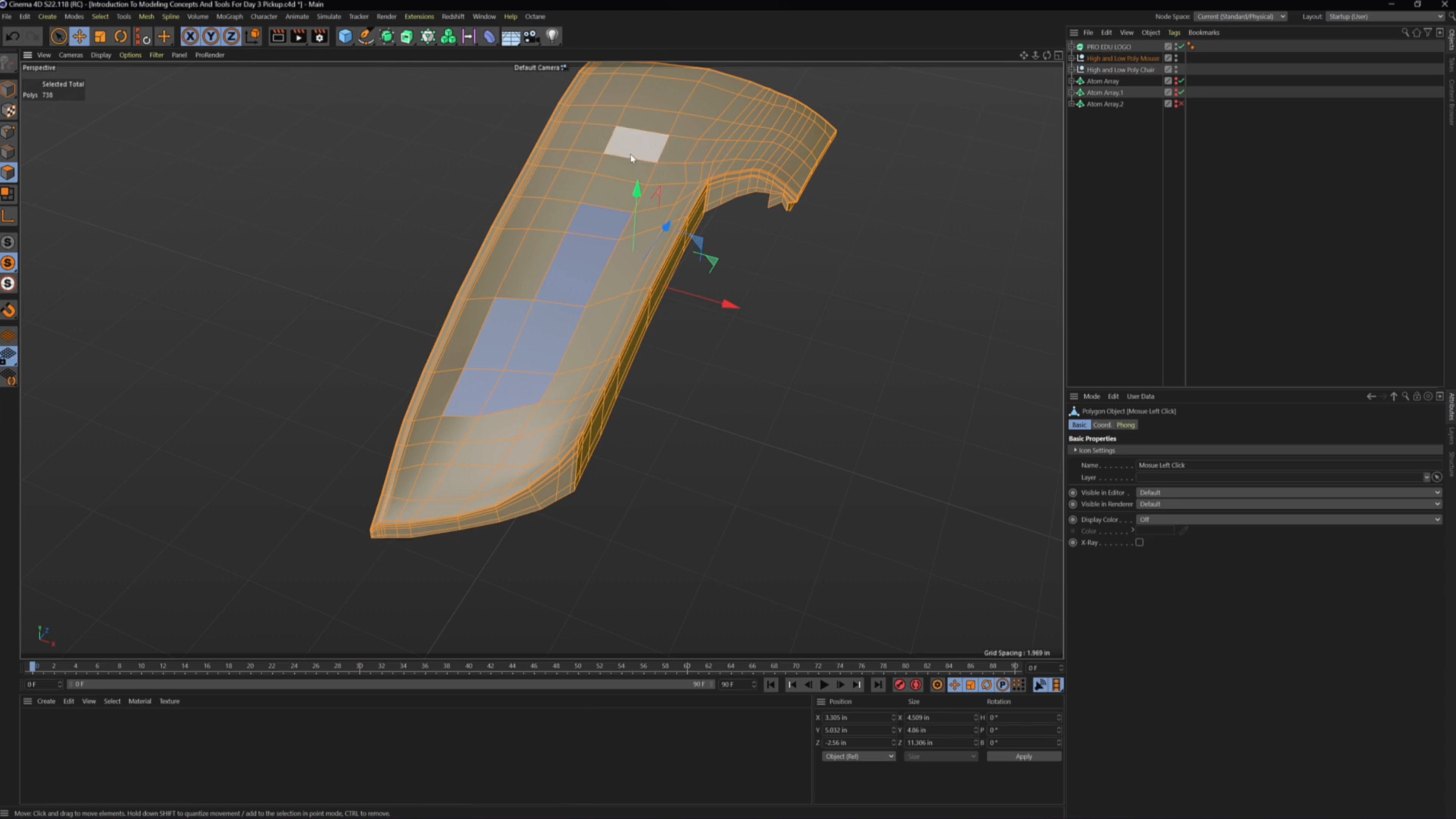Toggle the X axis lock
This screenshot has width=1456, height=819.
pyautogui.click(x=190, y=37)
